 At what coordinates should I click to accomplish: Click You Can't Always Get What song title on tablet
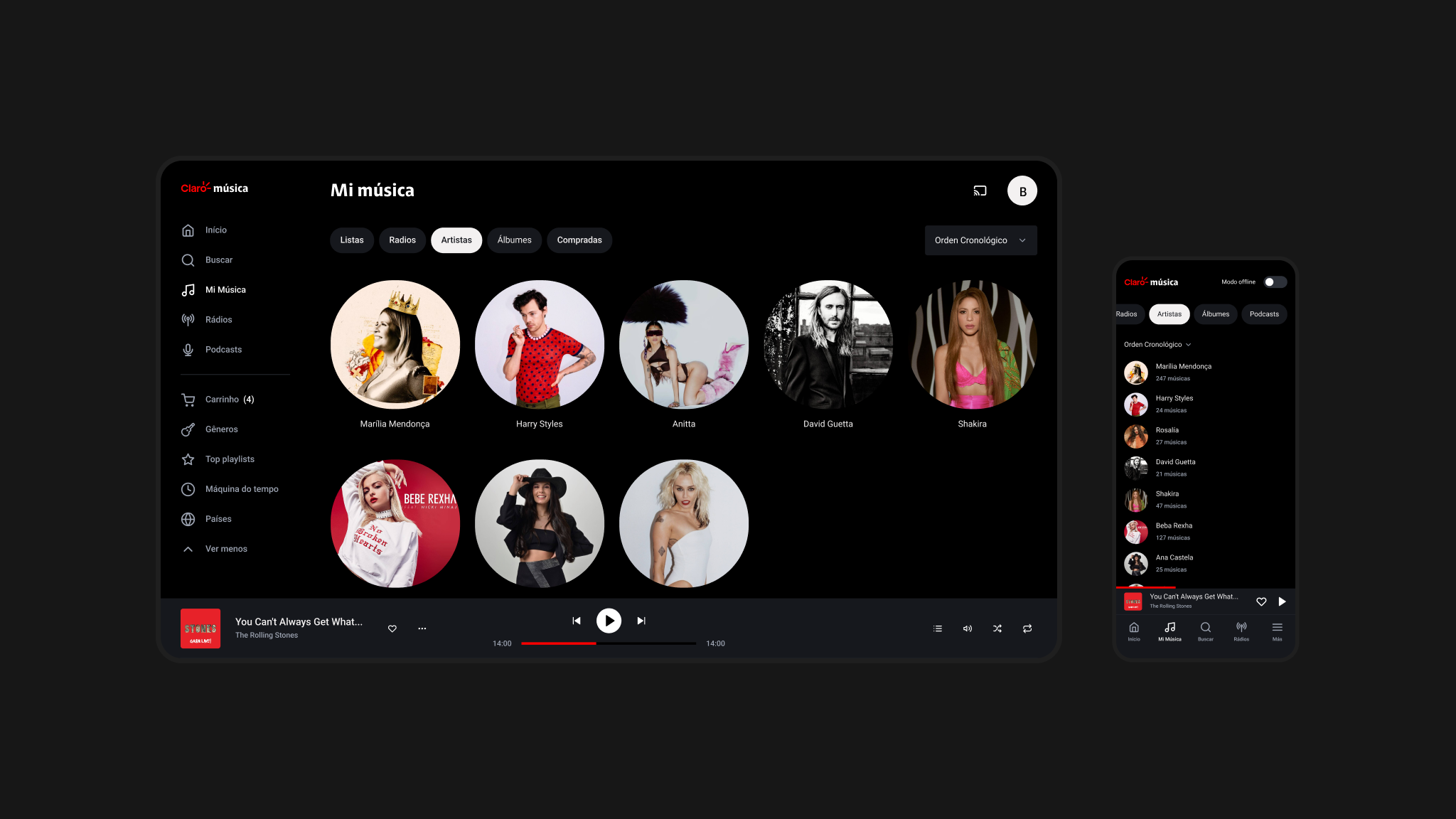(x=299, y=621)
